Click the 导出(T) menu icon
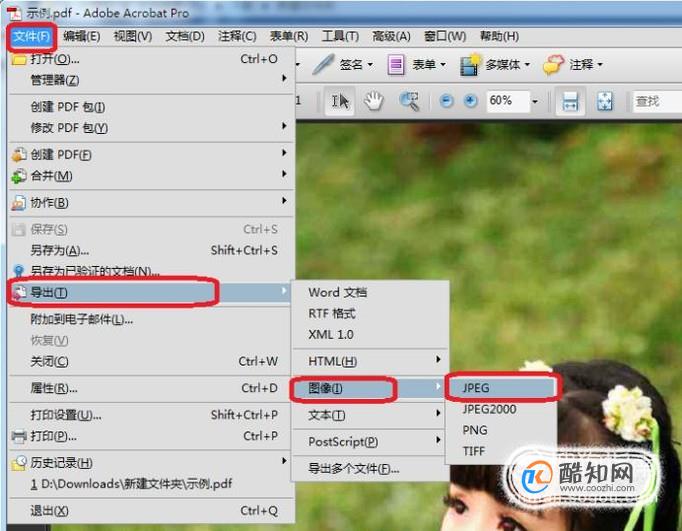 [x=19, y=293]
